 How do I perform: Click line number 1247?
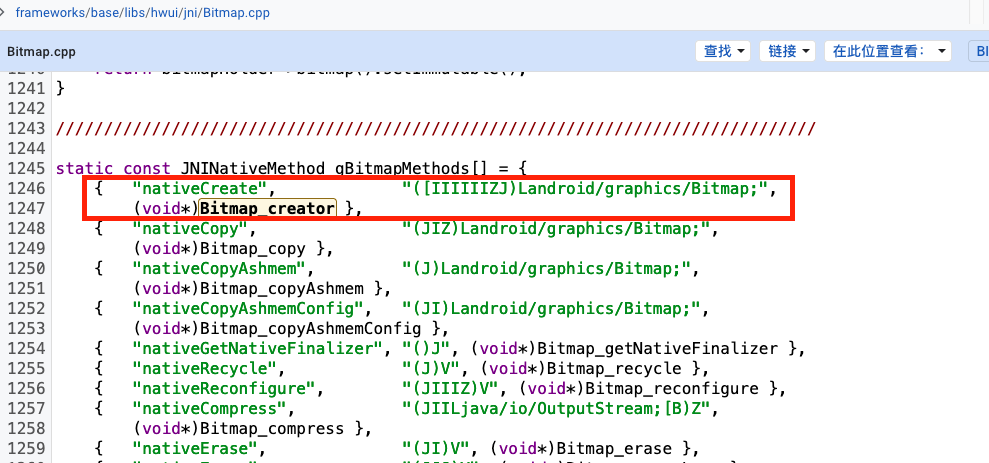pyautogui.click(x=26, y=209)
